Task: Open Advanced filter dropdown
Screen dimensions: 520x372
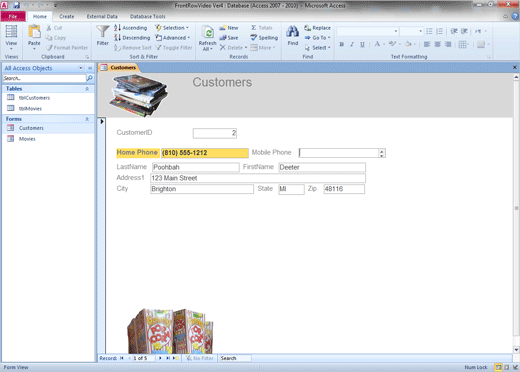Action: point(173,38)
